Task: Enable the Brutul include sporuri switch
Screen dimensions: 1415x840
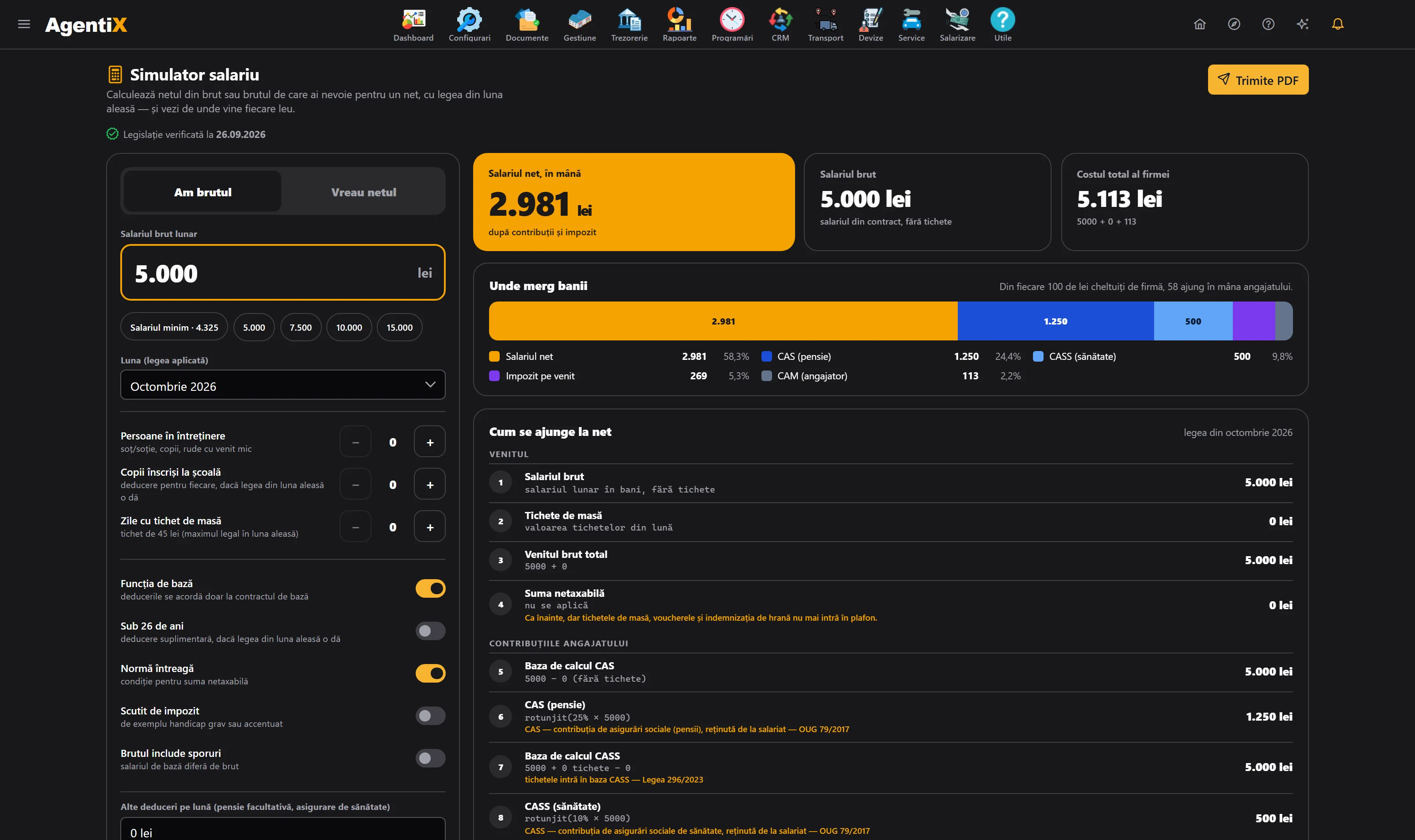Action: pos(430,759)
